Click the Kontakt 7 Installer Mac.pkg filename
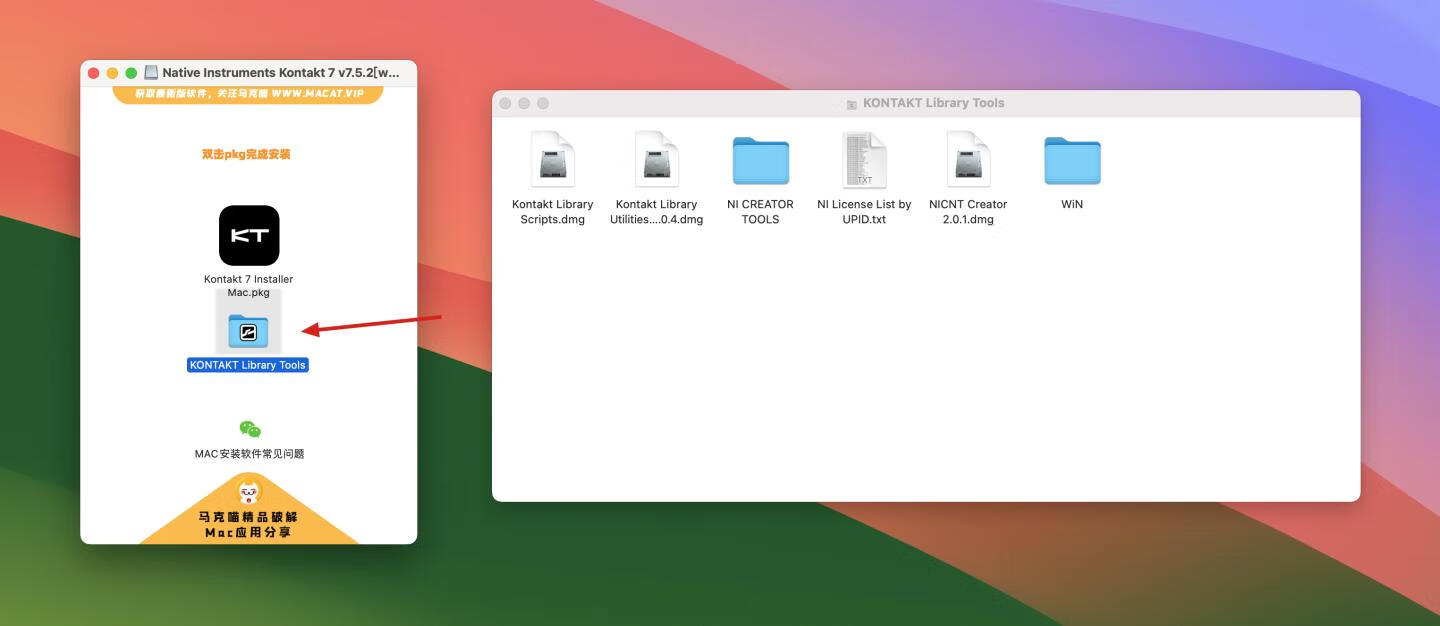The image size is (1440, 626). click(249, 286)
